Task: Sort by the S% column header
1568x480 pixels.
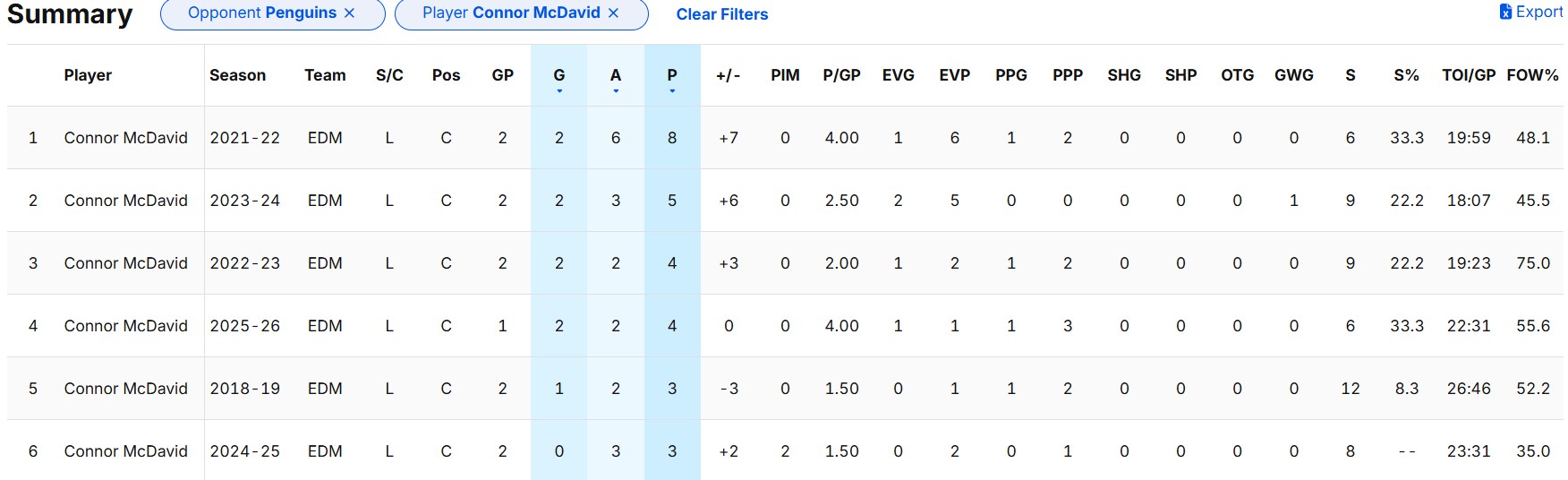Action: pyautogui.click(x=1406, y=75)
